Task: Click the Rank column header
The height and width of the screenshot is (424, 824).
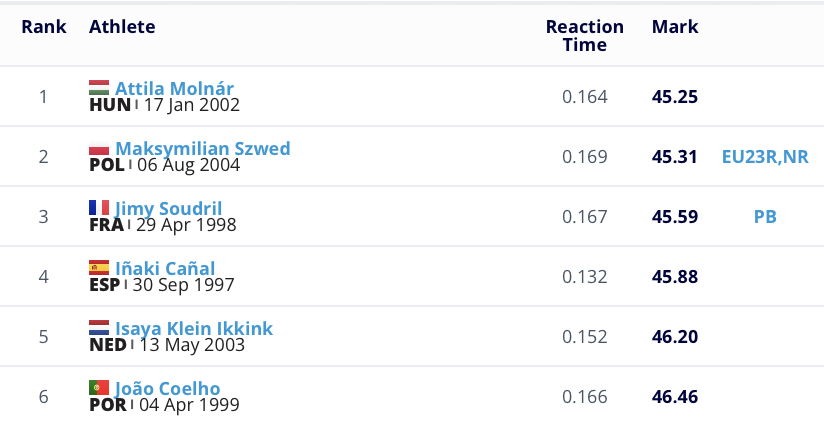Action: (44, 27)
